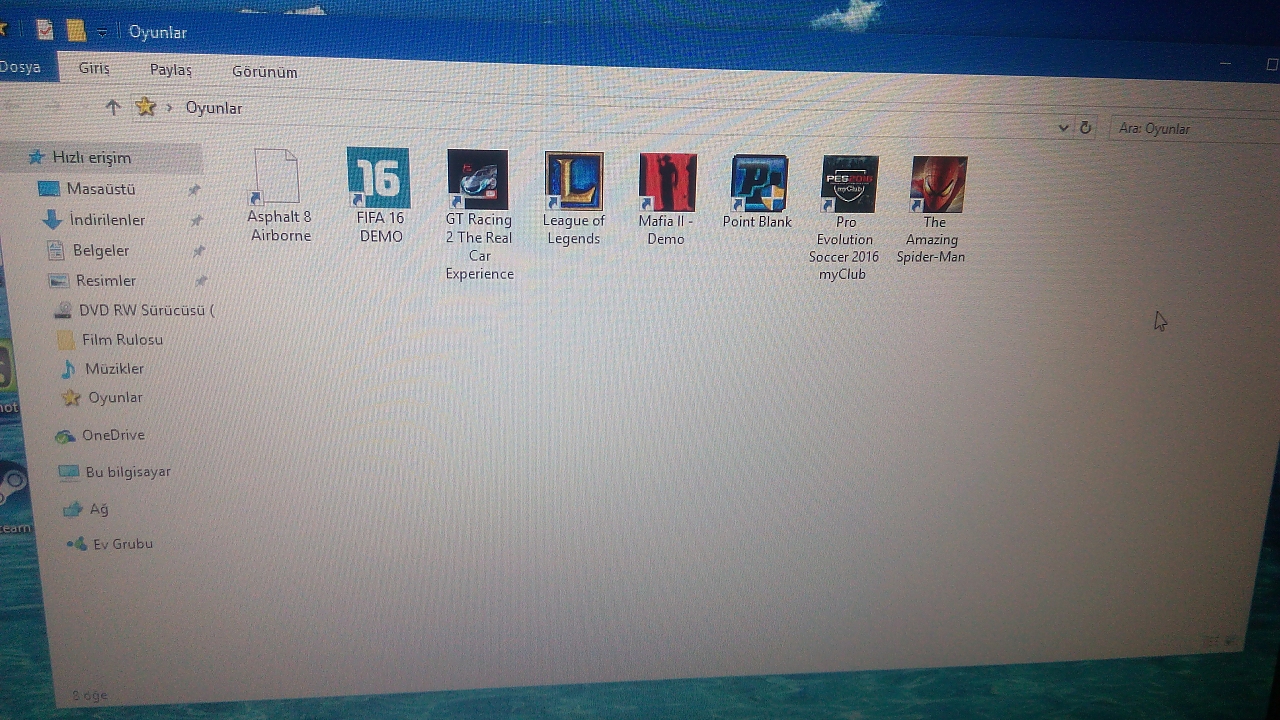The height and width of the screenshot is (720, 1280).
Task: Open Belgeler in the navigation pane
Action: (89, 250)
